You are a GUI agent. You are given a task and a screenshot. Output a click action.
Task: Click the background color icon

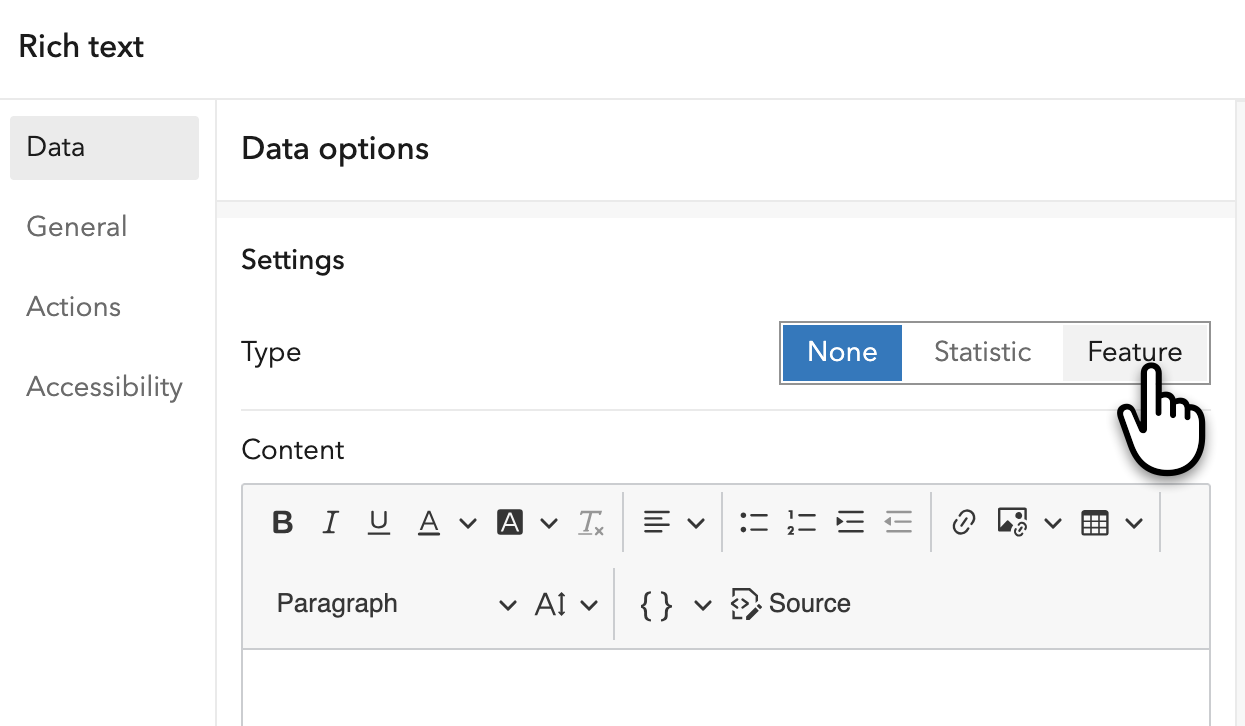pos(510,522)
